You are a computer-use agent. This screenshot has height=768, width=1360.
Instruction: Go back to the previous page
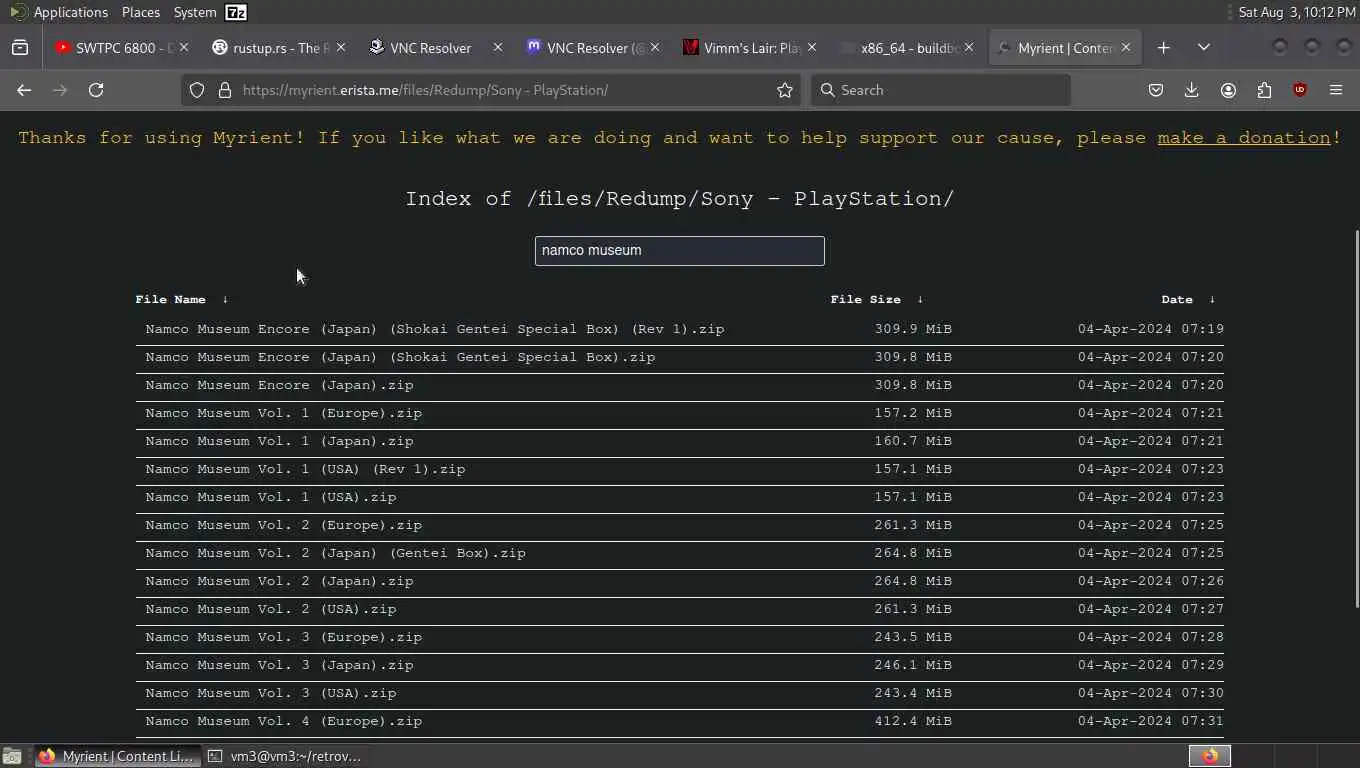[24, 90]
